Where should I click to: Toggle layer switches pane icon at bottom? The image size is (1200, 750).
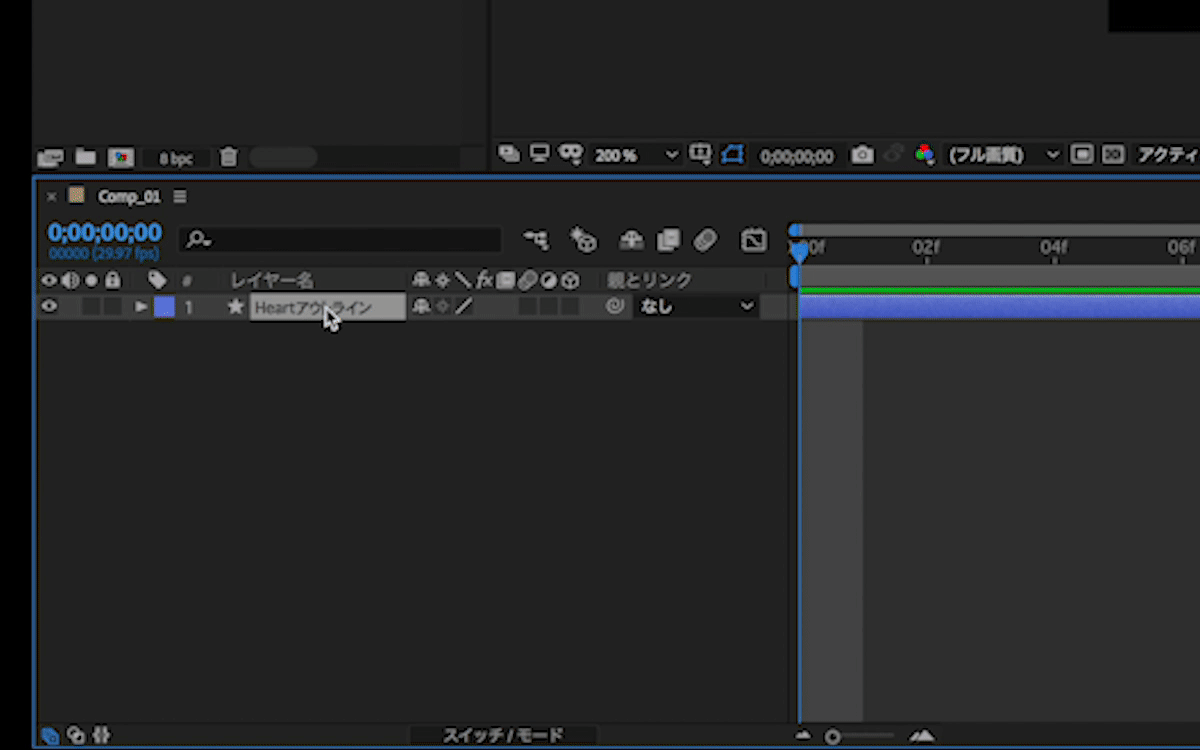click(49, 736)
